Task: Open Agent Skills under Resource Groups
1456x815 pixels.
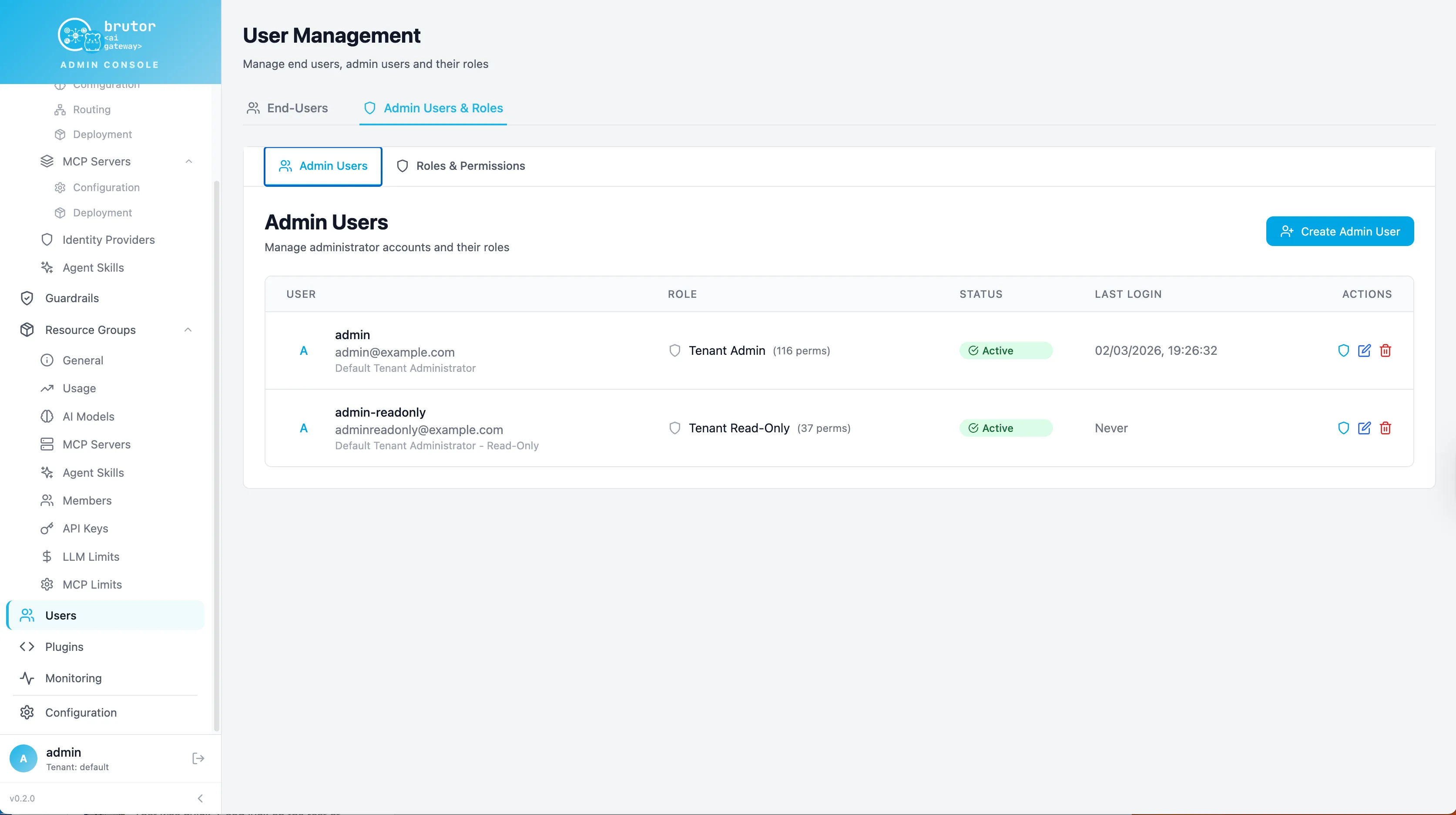Action: (82, 473)
